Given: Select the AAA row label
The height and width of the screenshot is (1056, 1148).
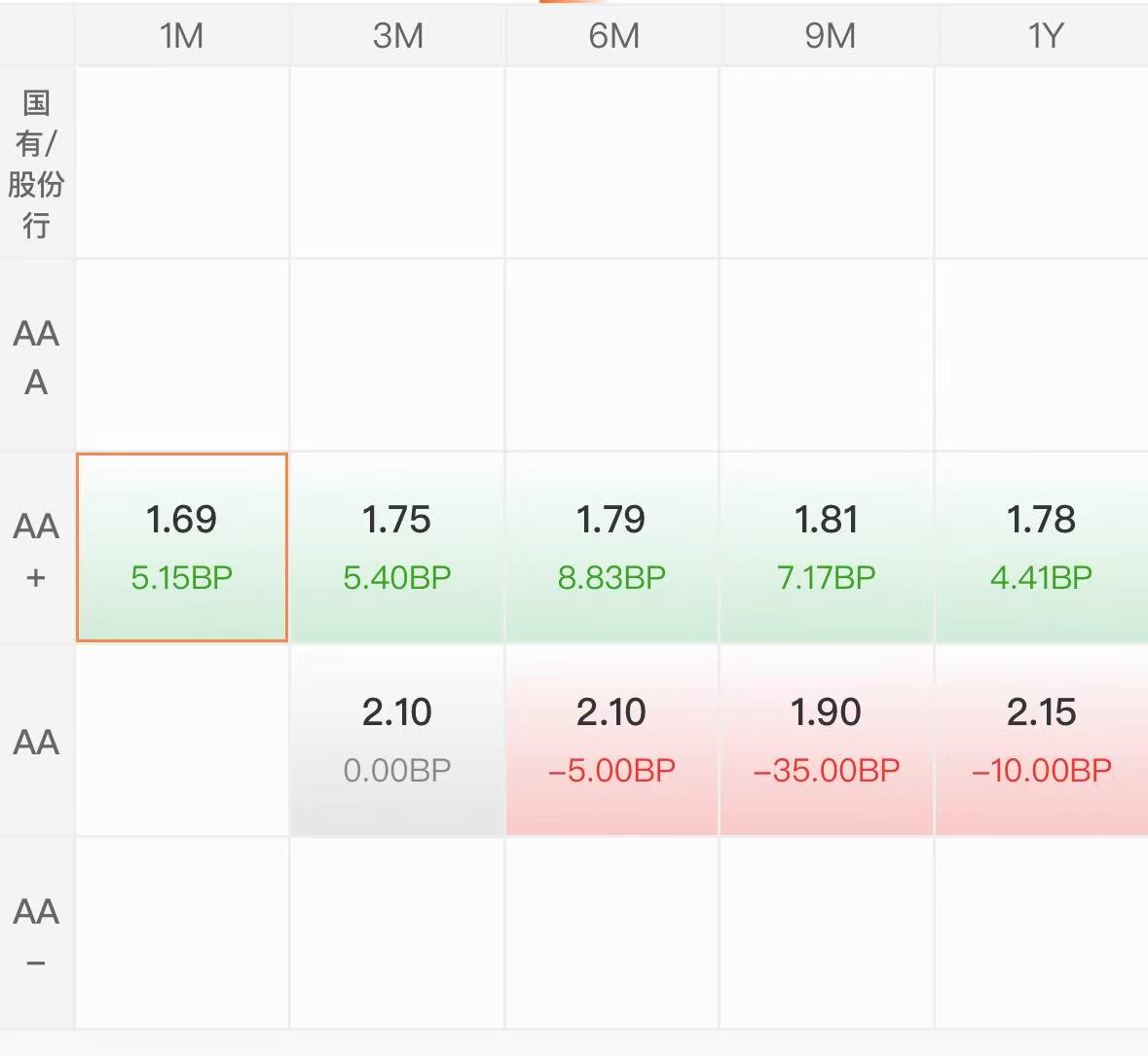Looking at the screenshot, I should point(36,356).
